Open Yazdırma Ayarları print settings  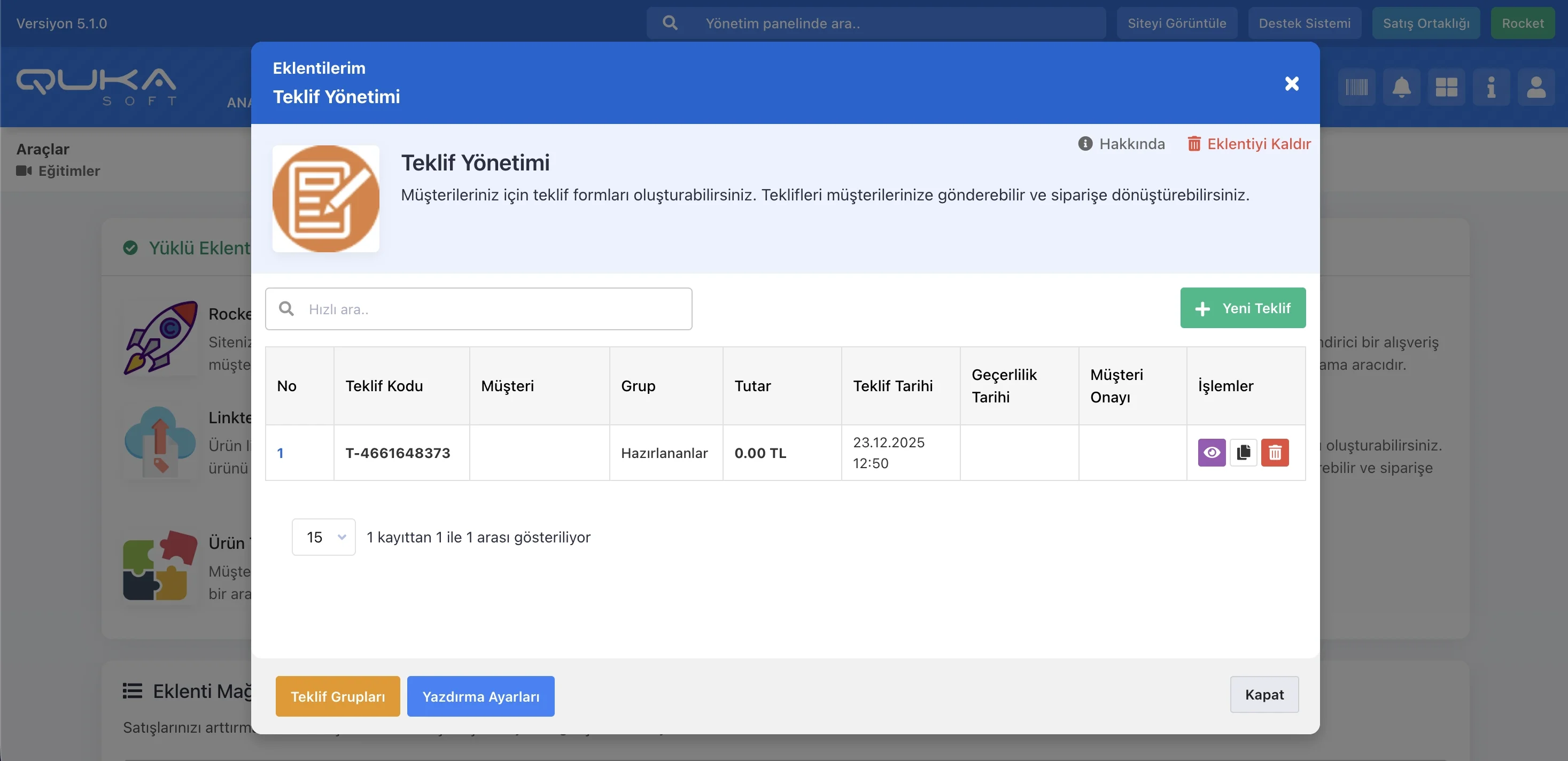[x=480, y=696]
